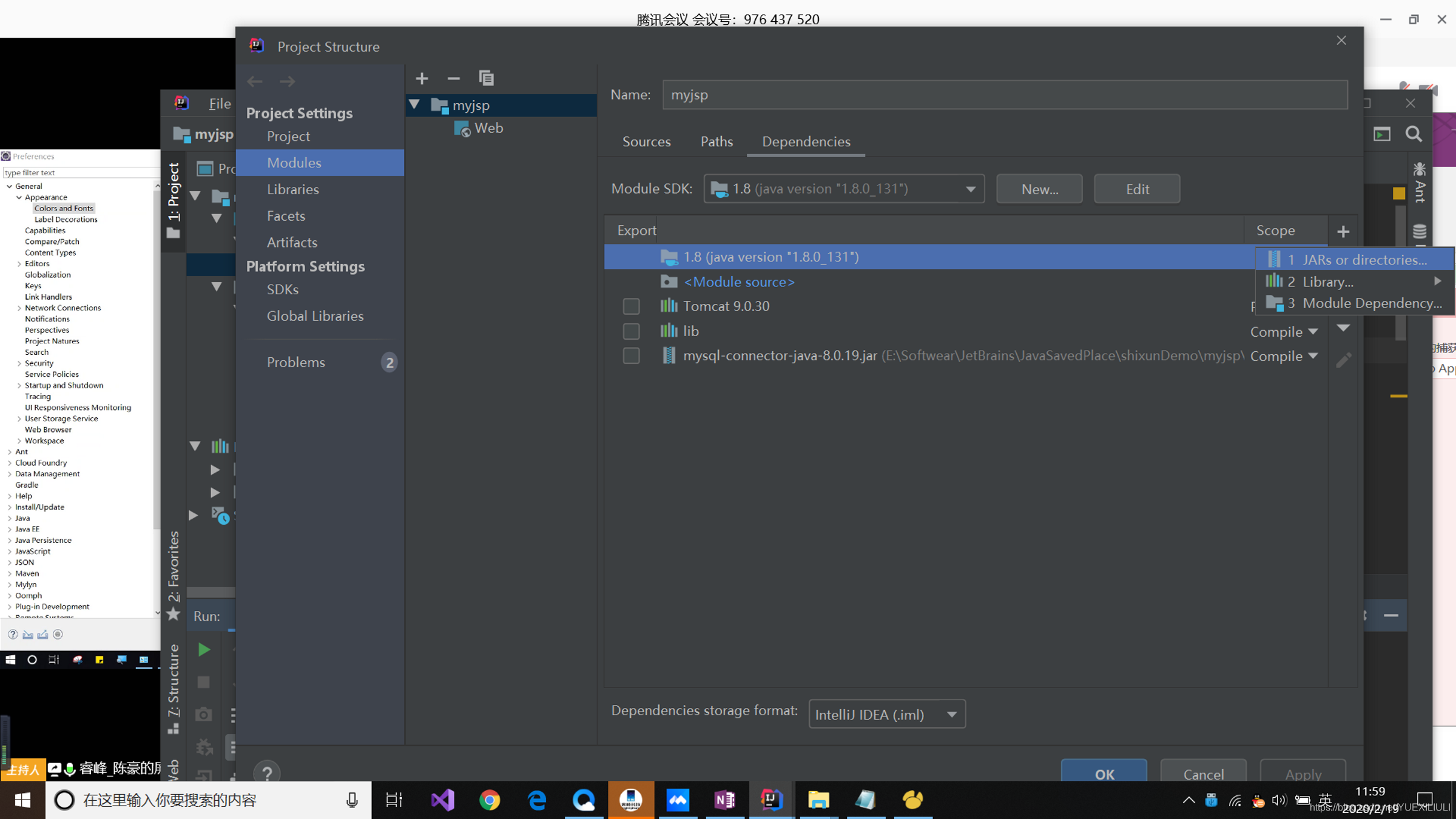Open Chrome from taskbar

pyautogui.click(x=490, y=800)
